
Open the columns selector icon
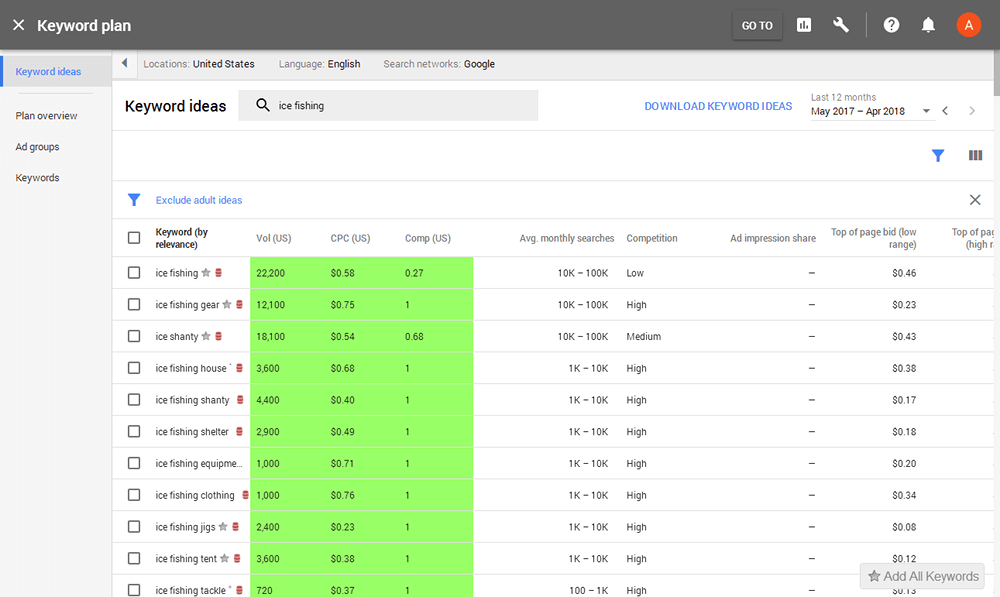tap(975, 156)
